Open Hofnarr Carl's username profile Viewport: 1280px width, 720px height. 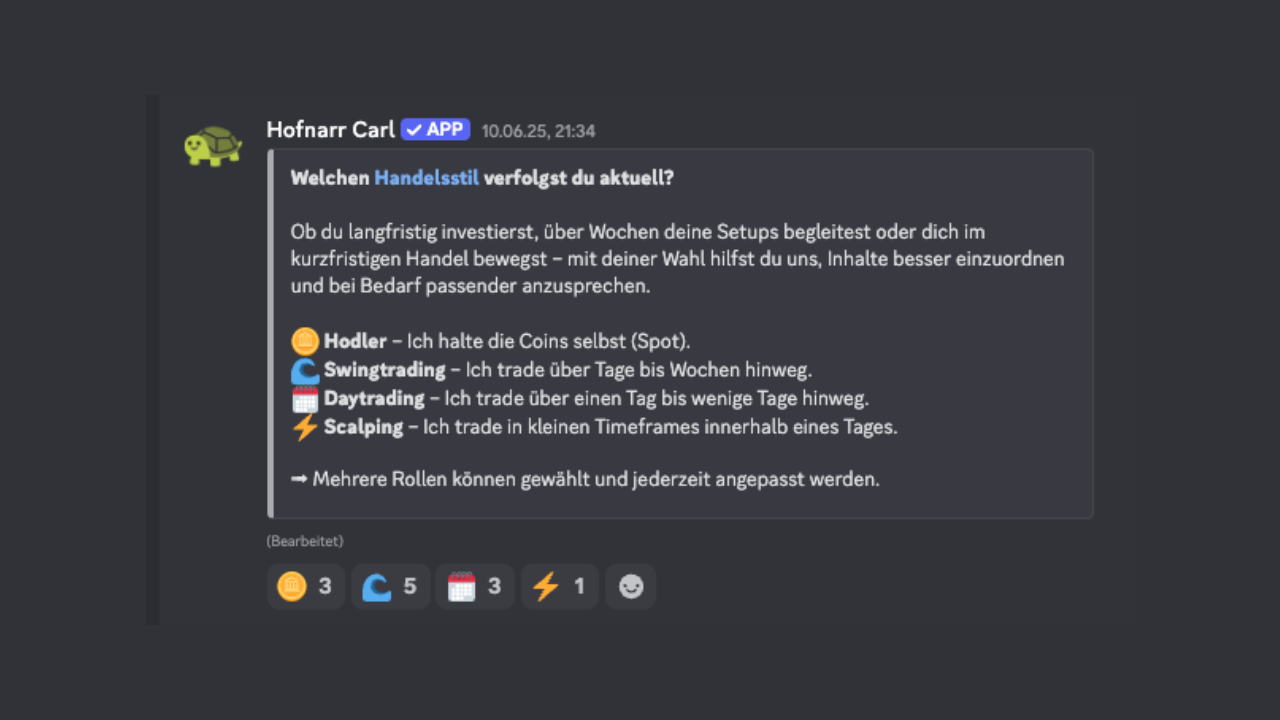[x=330, y=130]
